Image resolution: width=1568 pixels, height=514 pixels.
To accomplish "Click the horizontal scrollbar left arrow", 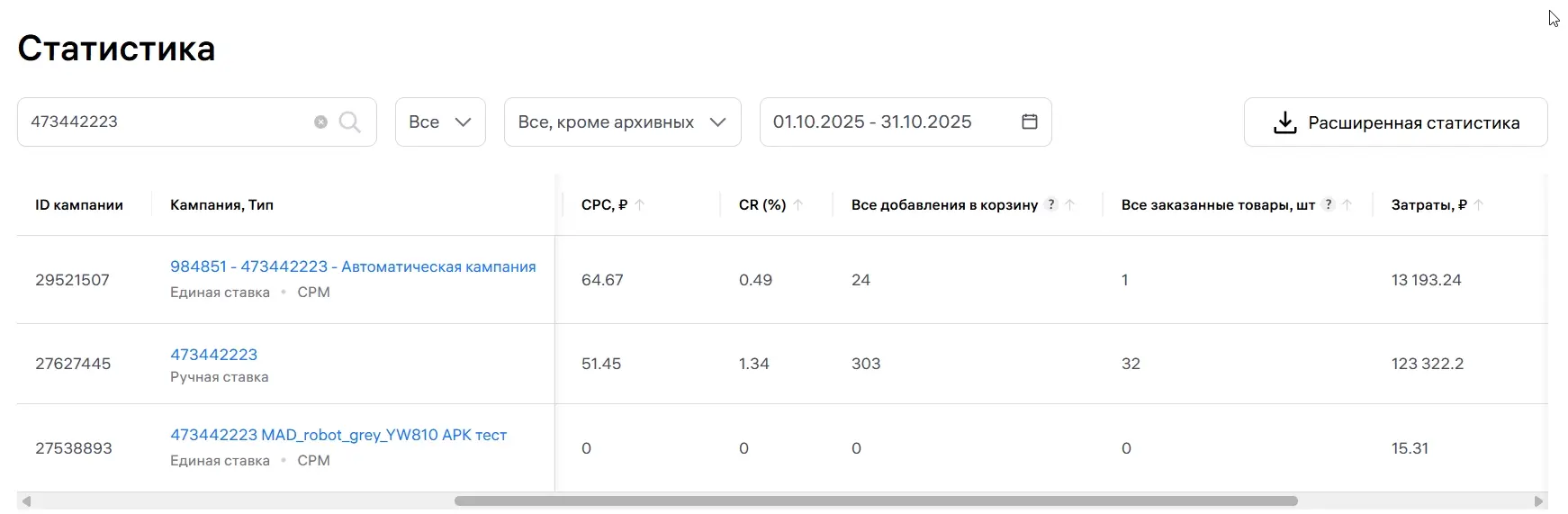I will 26,501.
